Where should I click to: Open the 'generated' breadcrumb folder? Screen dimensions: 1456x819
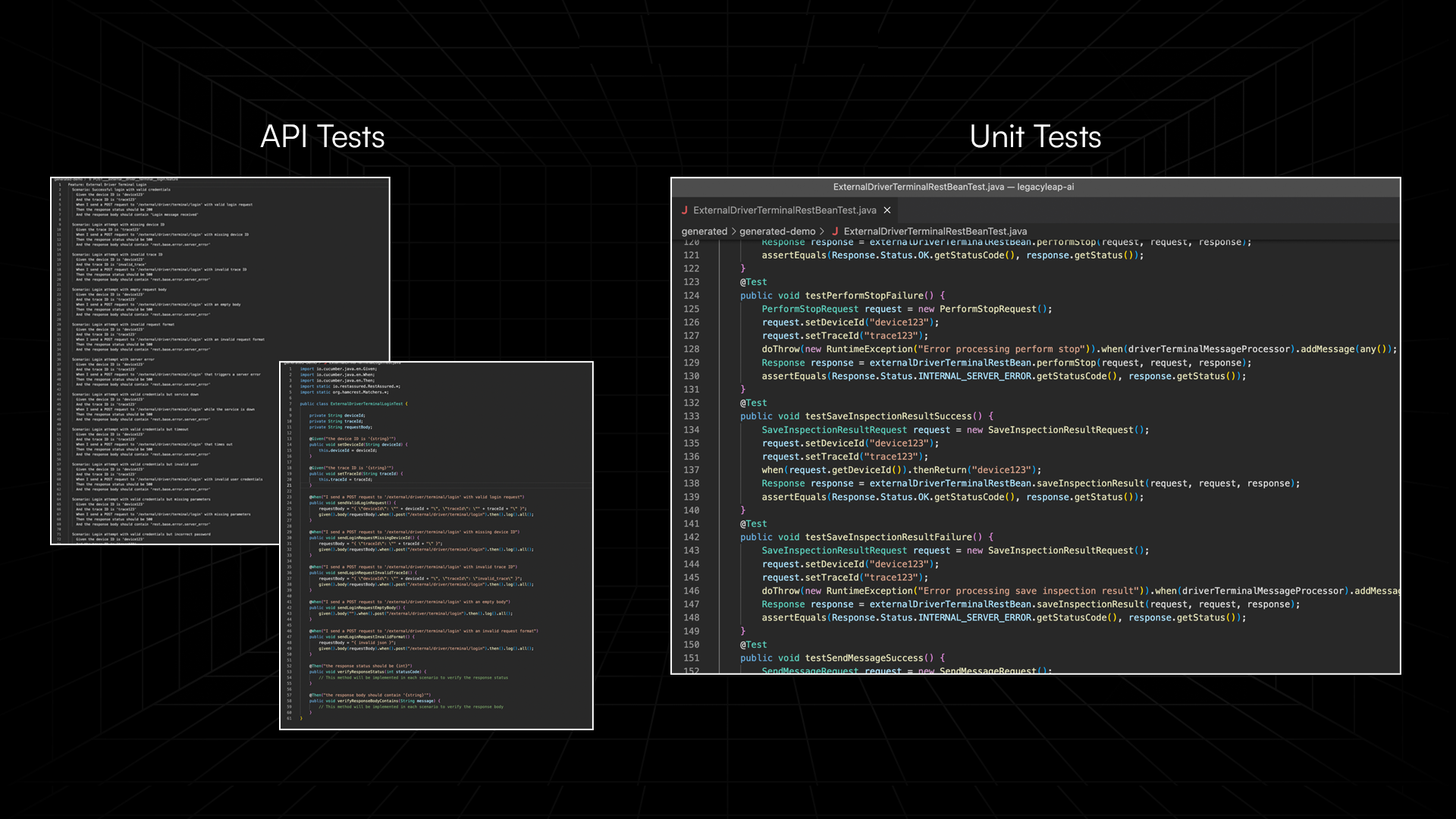(x=704, y=231)
